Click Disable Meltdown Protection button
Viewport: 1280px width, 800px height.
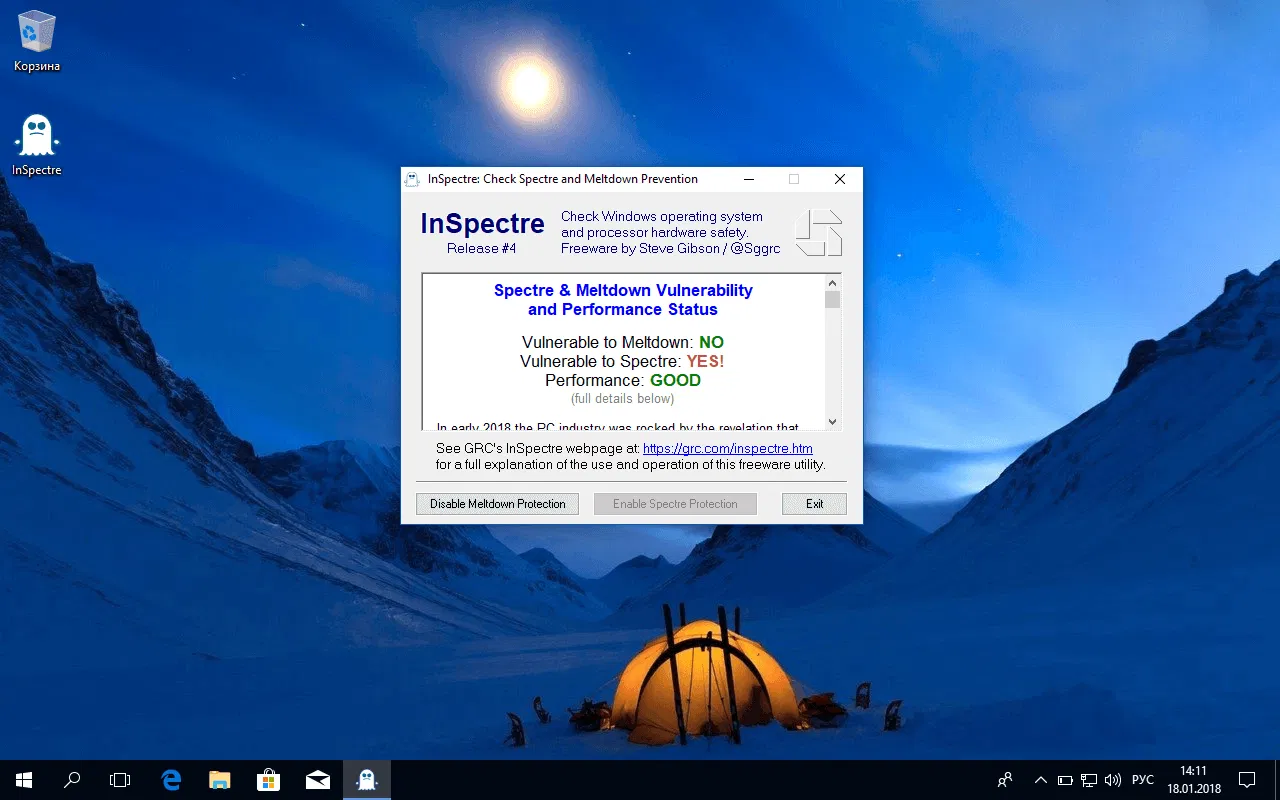point(498,504)
